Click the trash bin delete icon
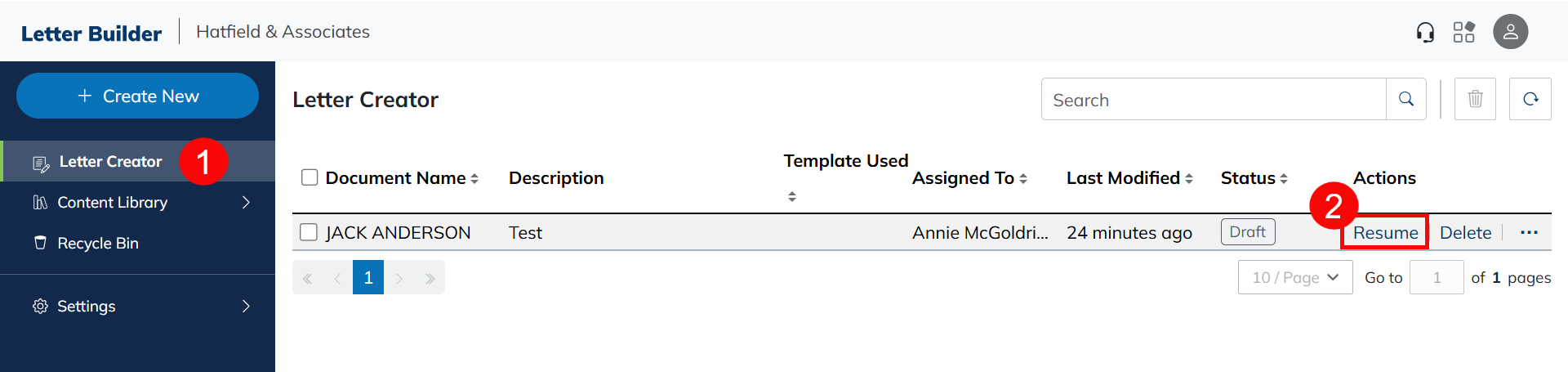 coord(1475,99)
